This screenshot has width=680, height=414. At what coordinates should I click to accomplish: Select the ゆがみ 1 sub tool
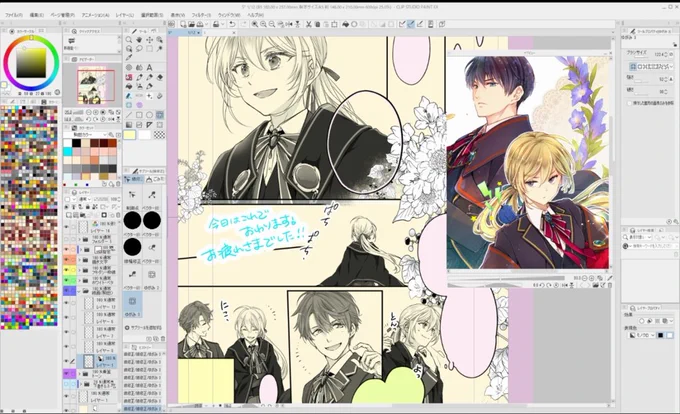click(132, 304)
